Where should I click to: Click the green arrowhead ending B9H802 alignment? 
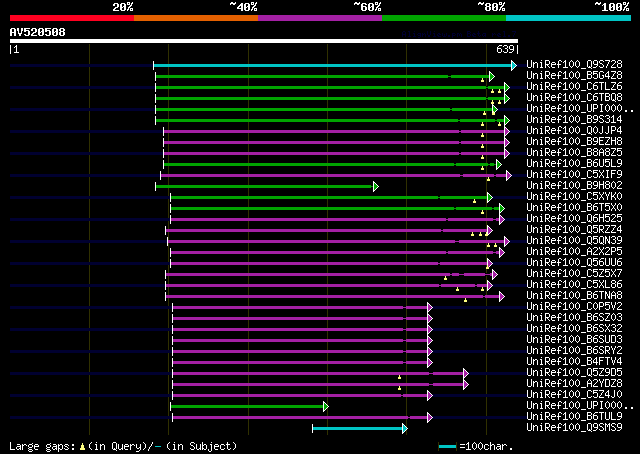pyautogui.click(x=376, y=187)
